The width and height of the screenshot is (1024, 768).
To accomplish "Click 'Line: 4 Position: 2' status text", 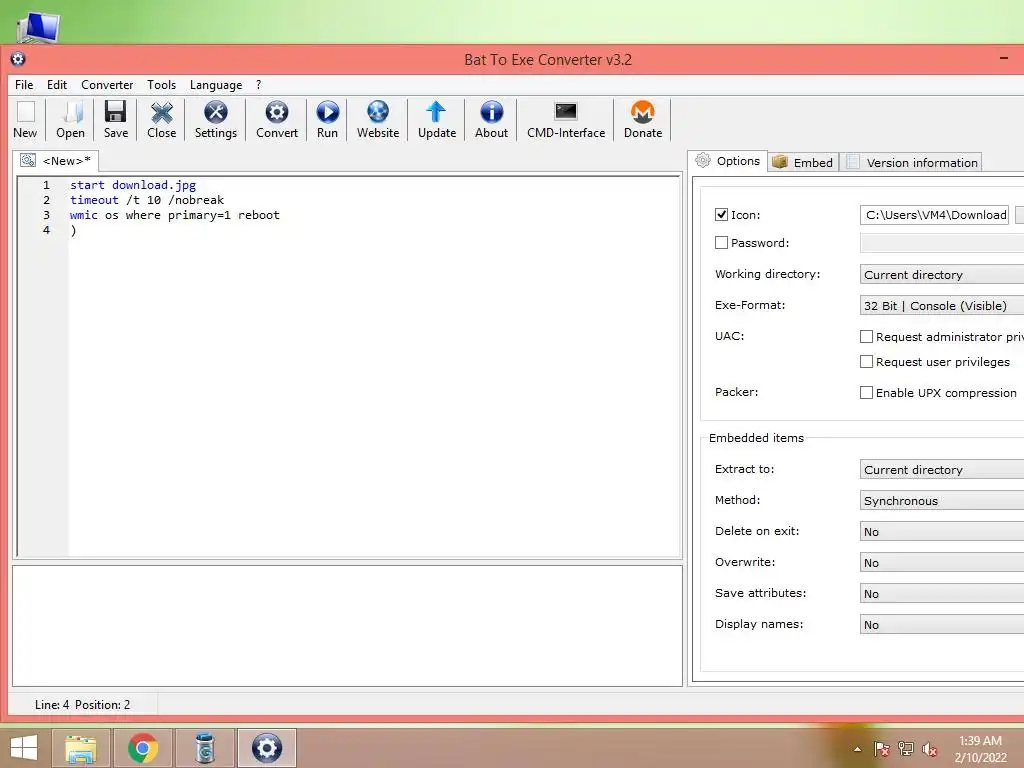I will point(82,705).
